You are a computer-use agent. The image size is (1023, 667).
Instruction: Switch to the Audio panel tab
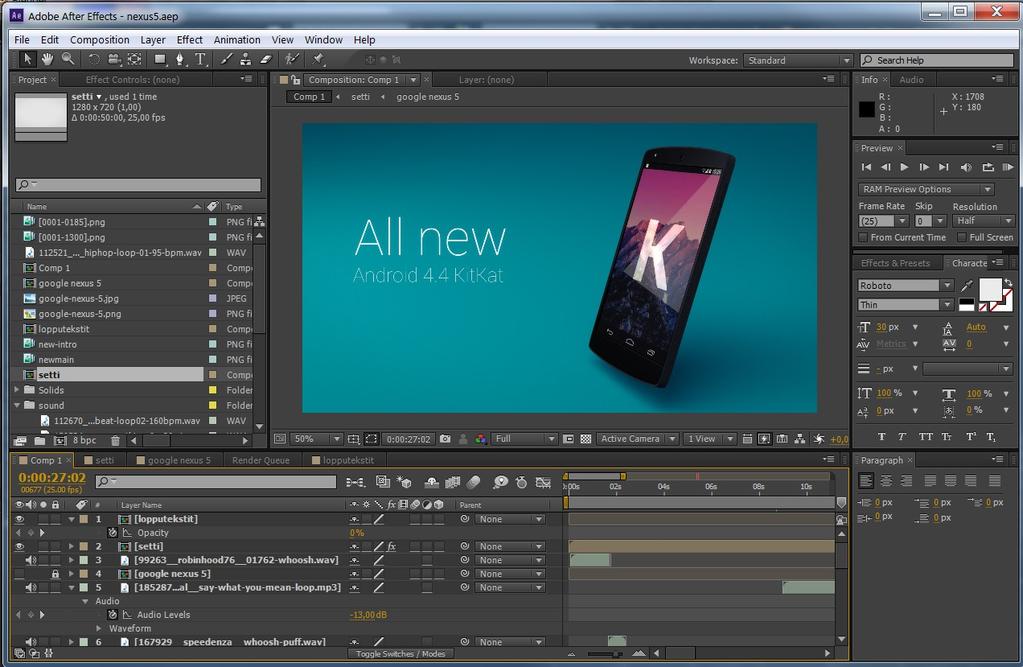point(911,80)
